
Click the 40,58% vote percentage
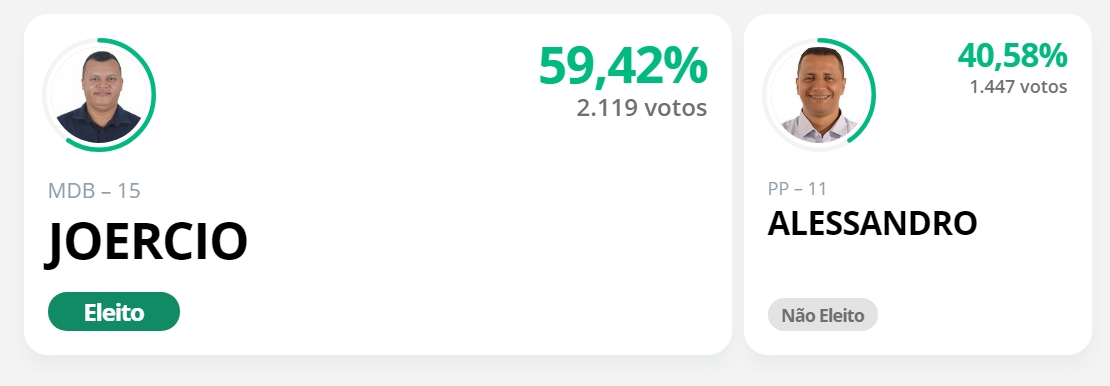(1012, 56)
